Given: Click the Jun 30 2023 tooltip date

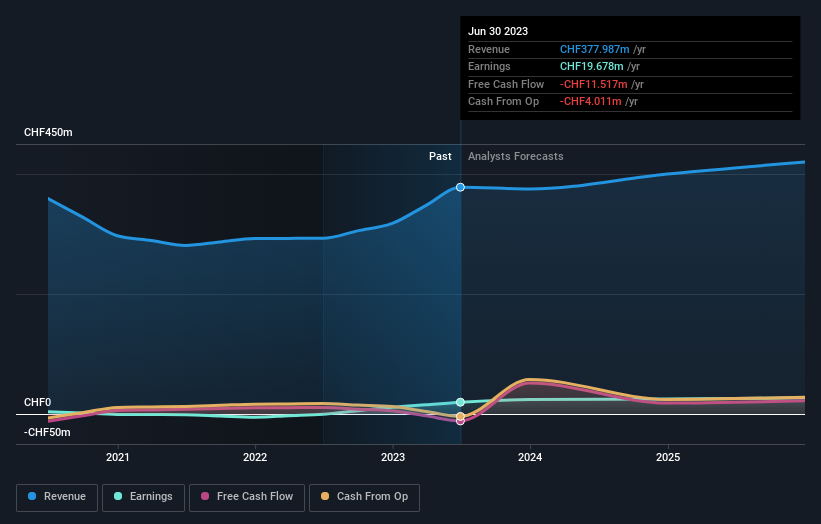Looking at the screenshot, I should tap(498, 31).
